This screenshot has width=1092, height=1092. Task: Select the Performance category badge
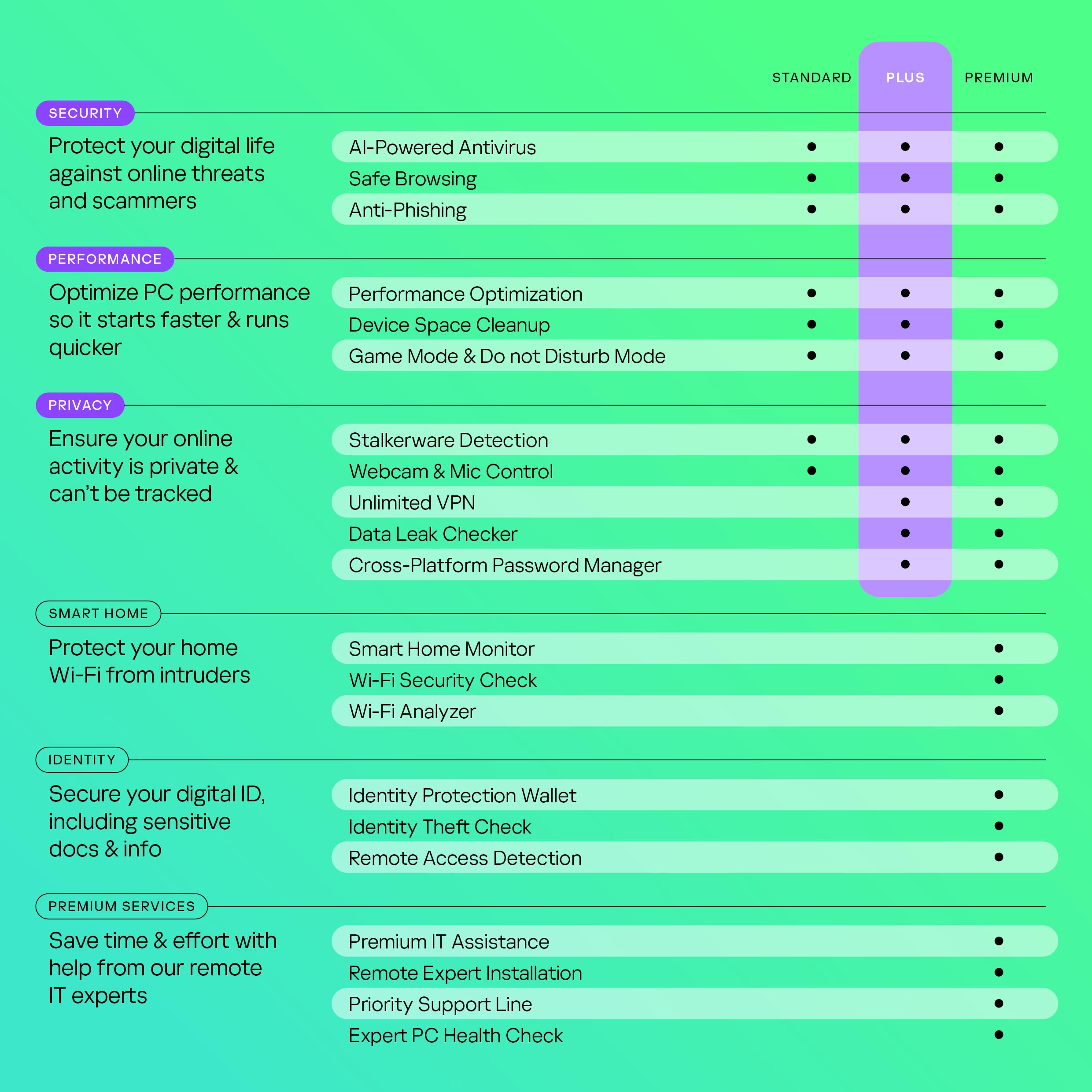pyautogui.click(x=105, y=259)
